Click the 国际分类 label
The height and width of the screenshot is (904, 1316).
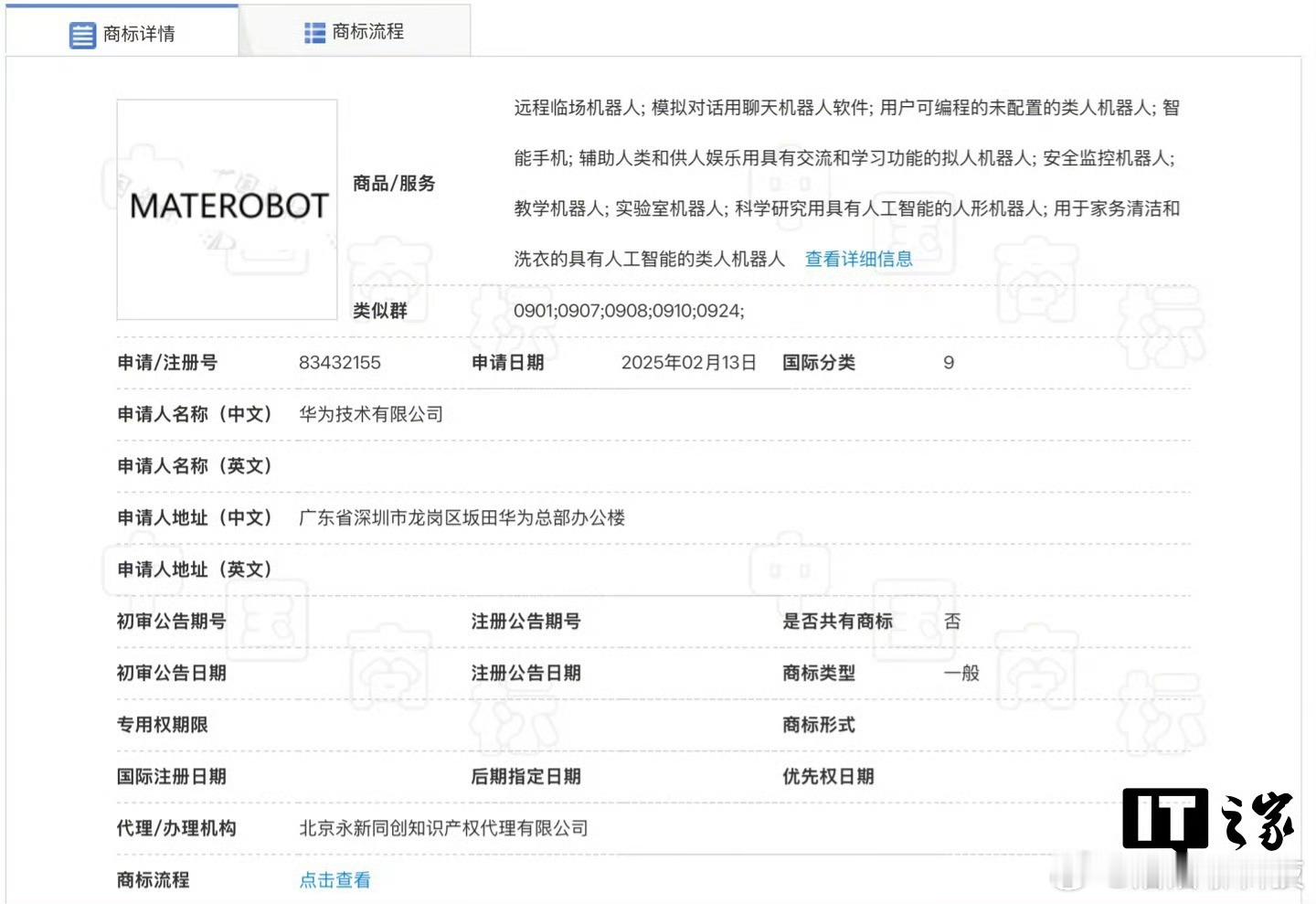pos(819,362)
